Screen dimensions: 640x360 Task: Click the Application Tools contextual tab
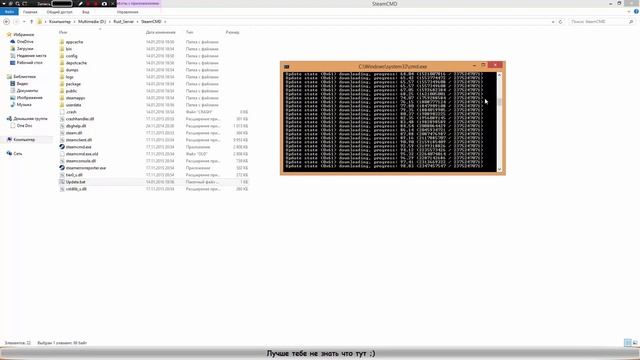click(x=139, y=3)
